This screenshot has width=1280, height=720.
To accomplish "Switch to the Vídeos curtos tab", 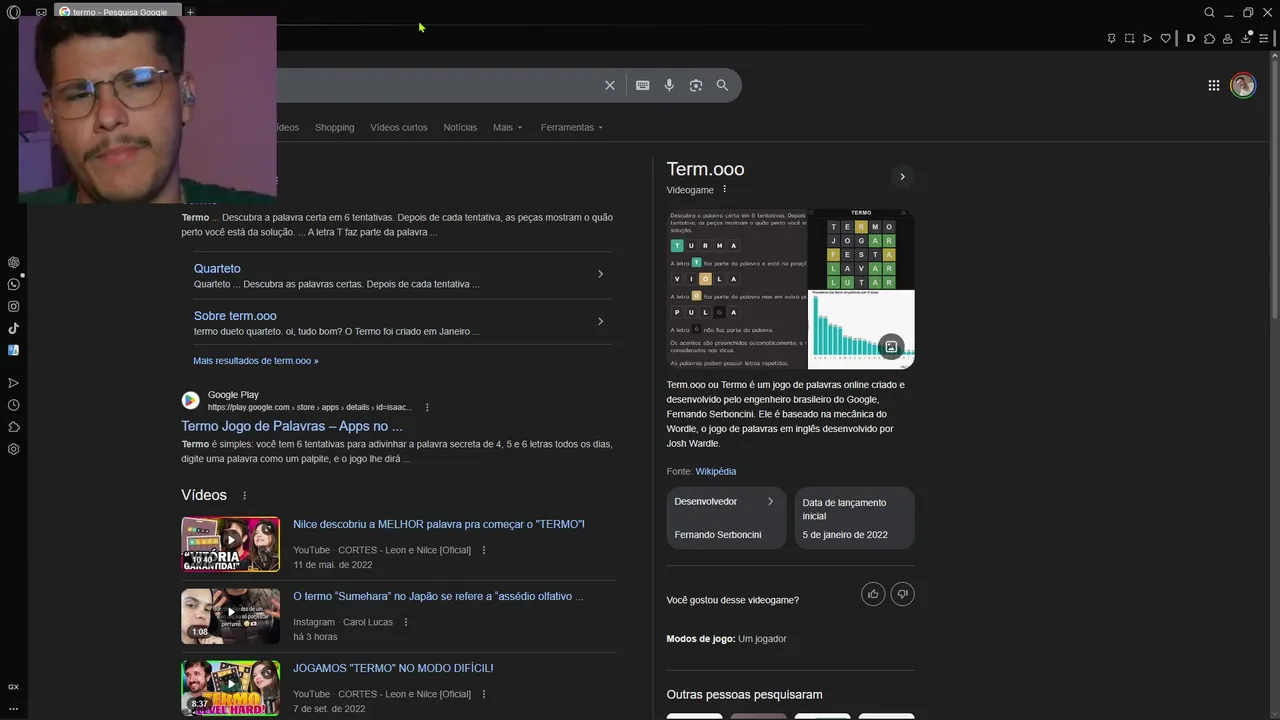I will pyautogui.click(x=399, y=127).
